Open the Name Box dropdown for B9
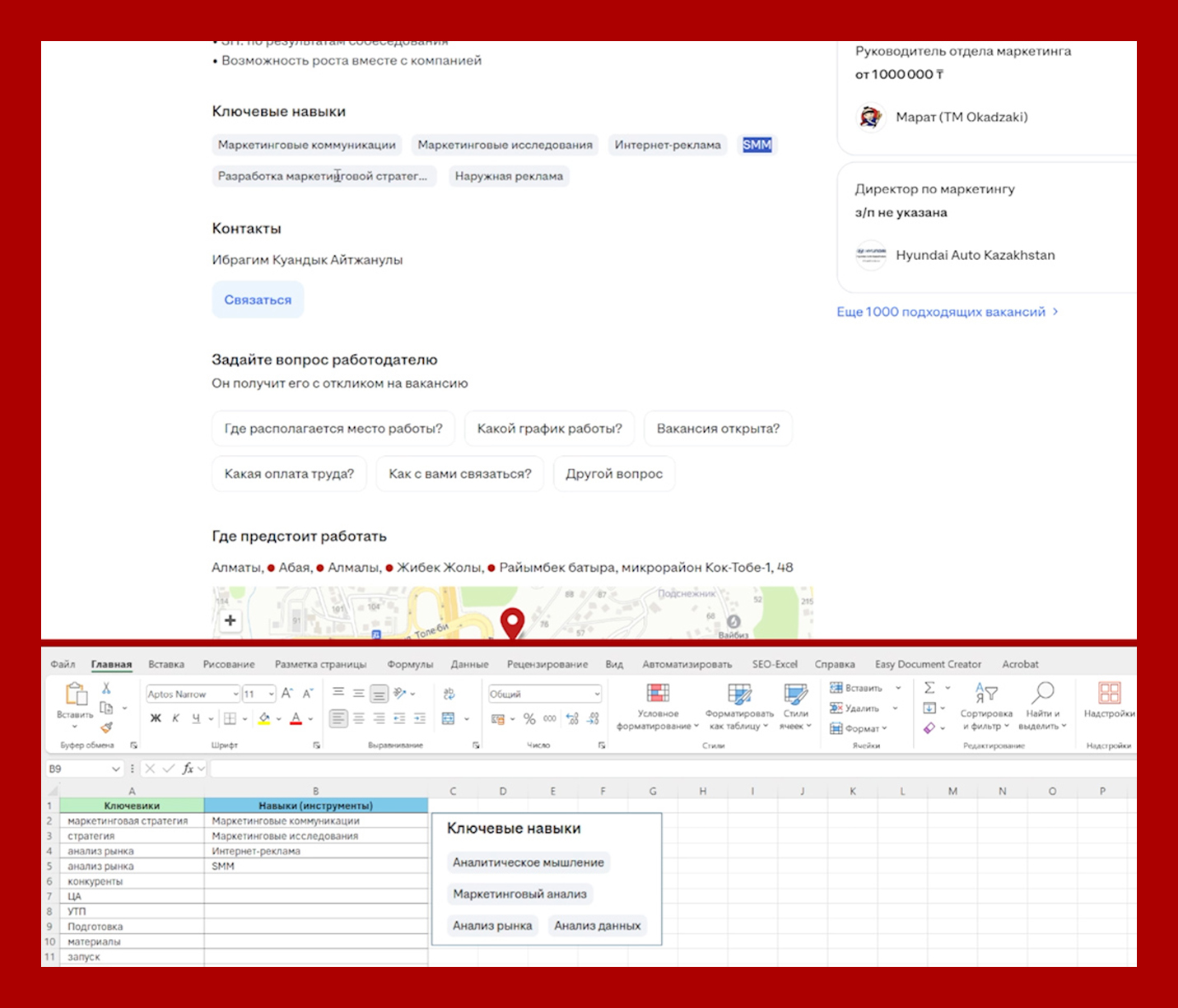The height and width of the screenshot is (1008, 1178). coord(115,769)
